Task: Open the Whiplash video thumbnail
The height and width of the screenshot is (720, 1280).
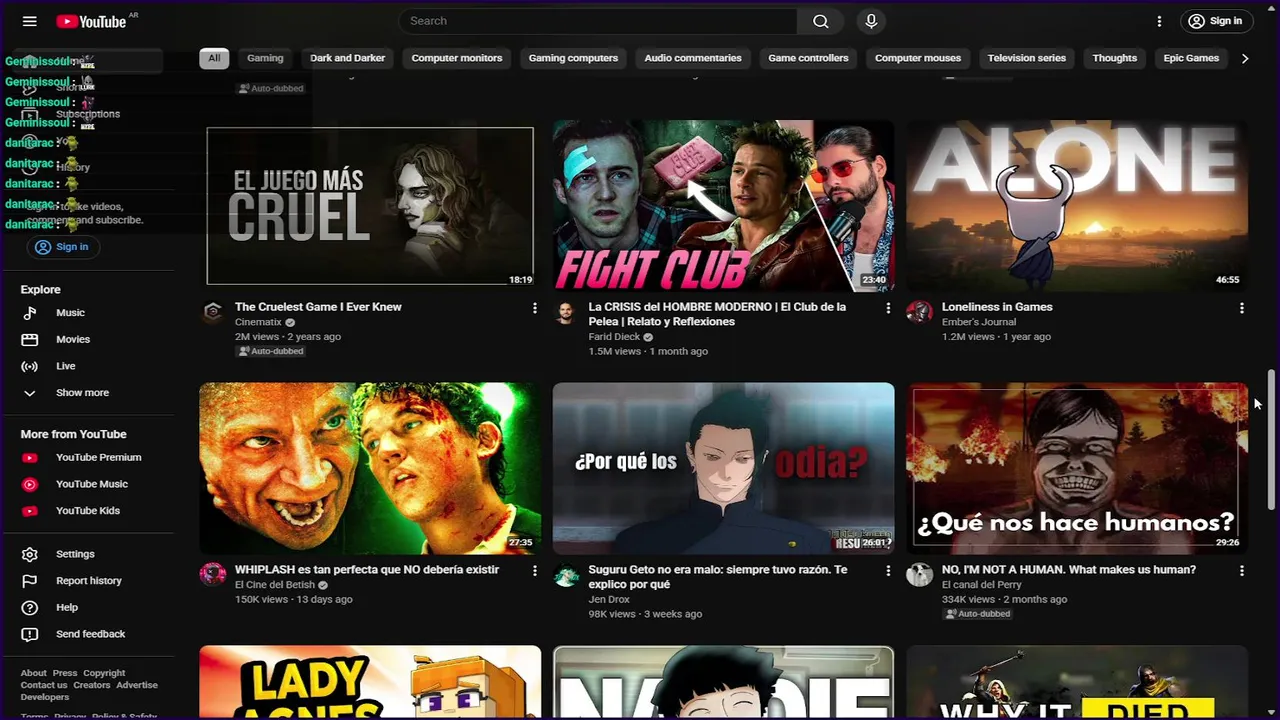Action: click(370, 468)
